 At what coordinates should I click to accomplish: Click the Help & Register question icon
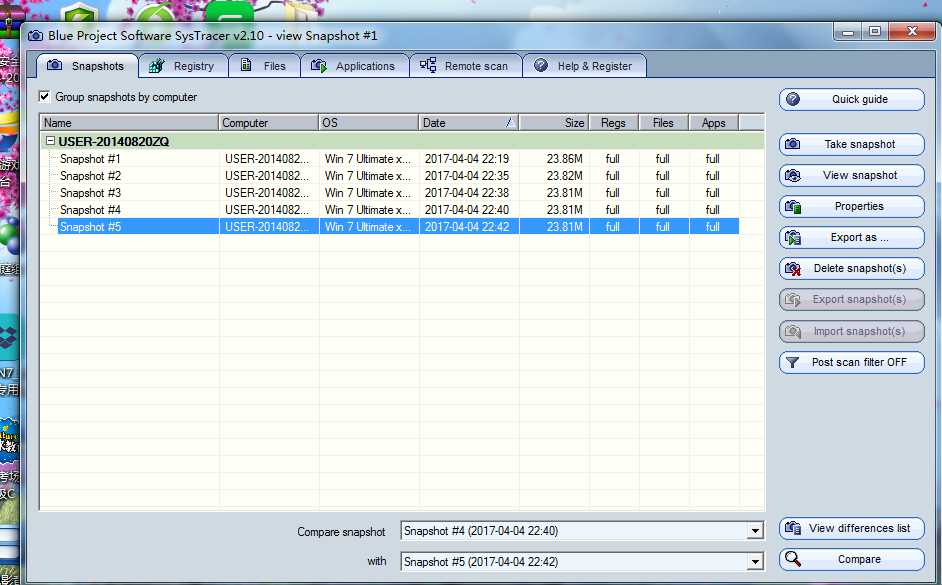click(541, 65)
